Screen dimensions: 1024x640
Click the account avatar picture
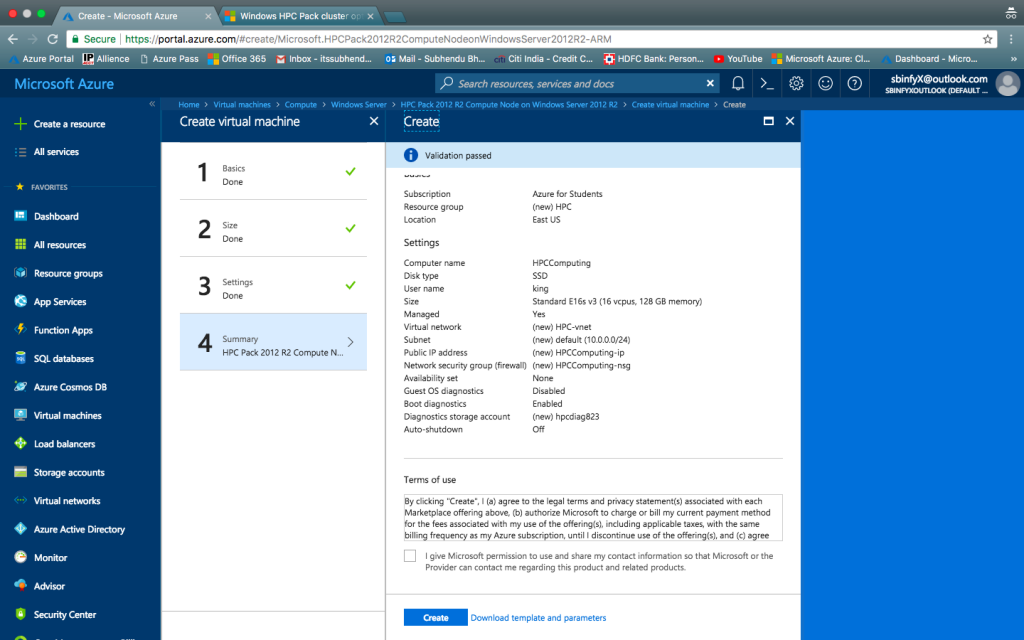click(x=1008, y=84)
